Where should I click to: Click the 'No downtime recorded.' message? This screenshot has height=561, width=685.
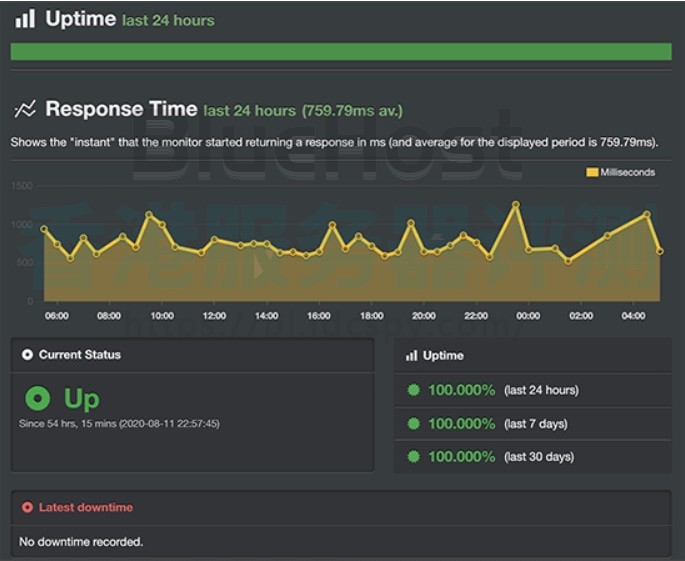pyautogui.click(x=81, y=542)
